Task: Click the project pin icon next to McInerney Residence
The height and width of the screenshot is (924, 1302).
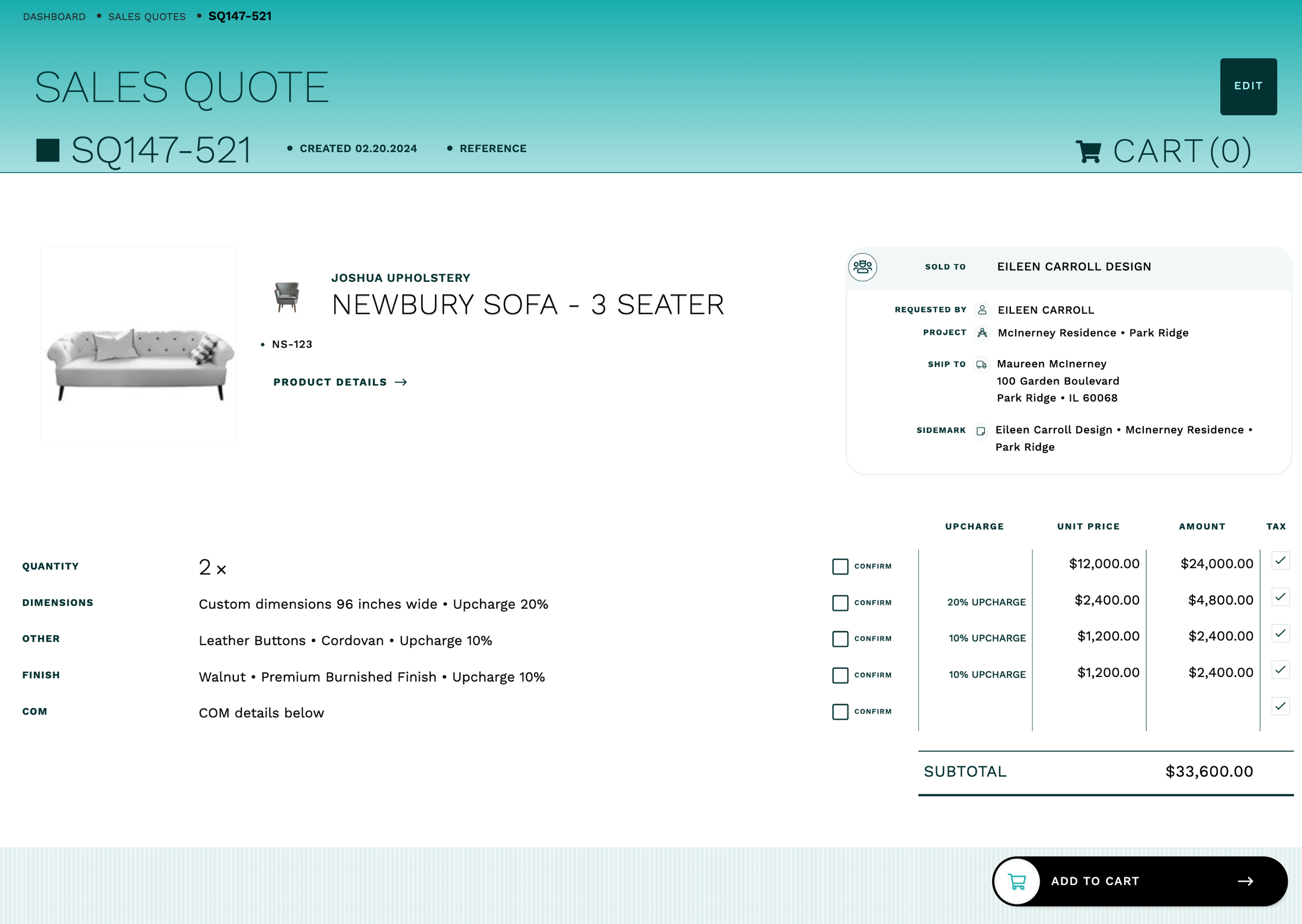Action: pos(983,333)
